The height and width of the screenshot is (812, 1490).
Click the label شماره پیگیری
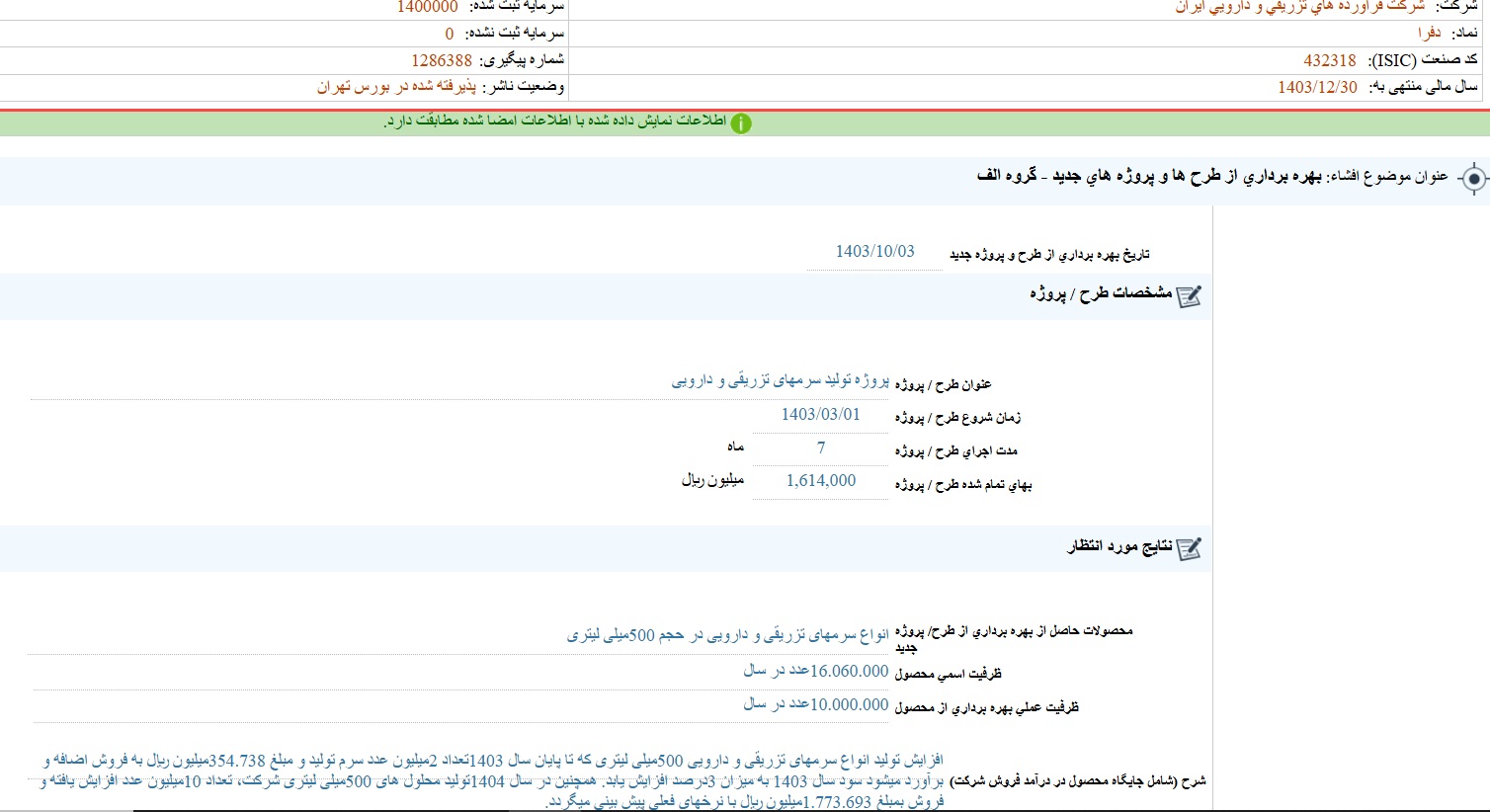(x=522, y=60)
